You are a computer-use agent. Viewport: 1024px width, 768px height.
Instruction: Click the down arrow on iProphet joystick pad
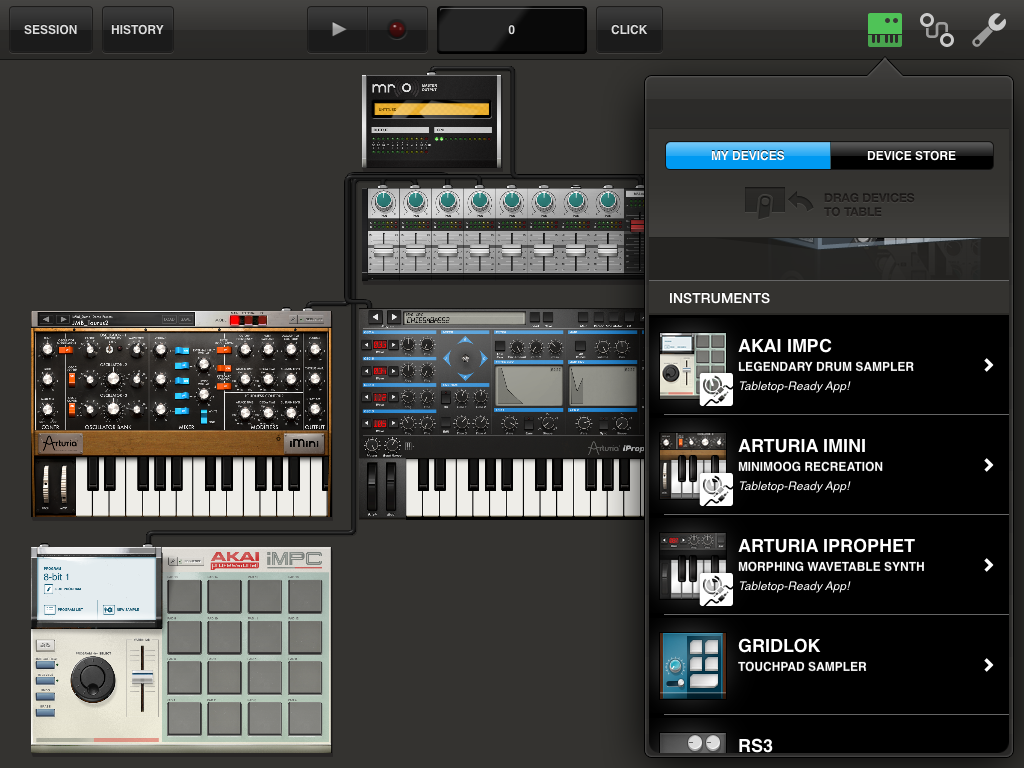tap(465, 377)
